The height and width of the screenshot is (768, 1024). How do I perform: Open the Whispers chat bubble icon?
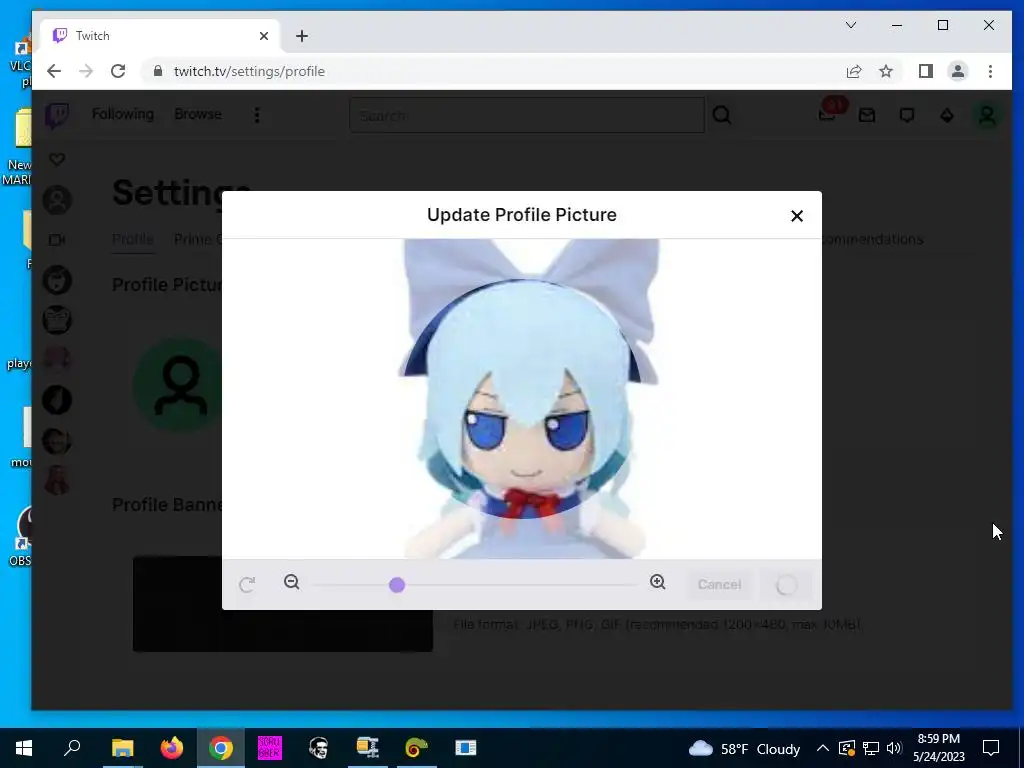point(906,116)
